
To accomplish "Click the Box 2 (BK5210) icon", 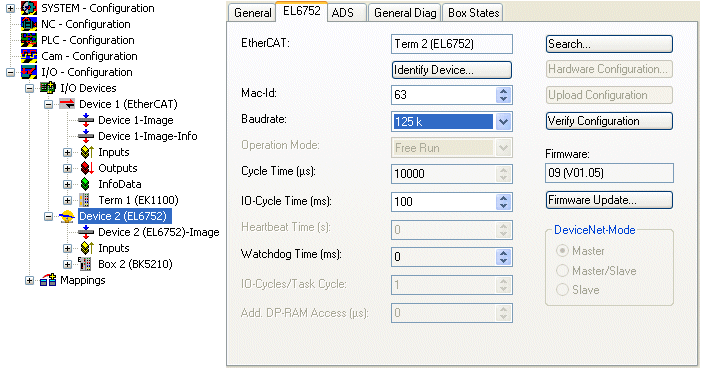I will click(x=85, y=264).
